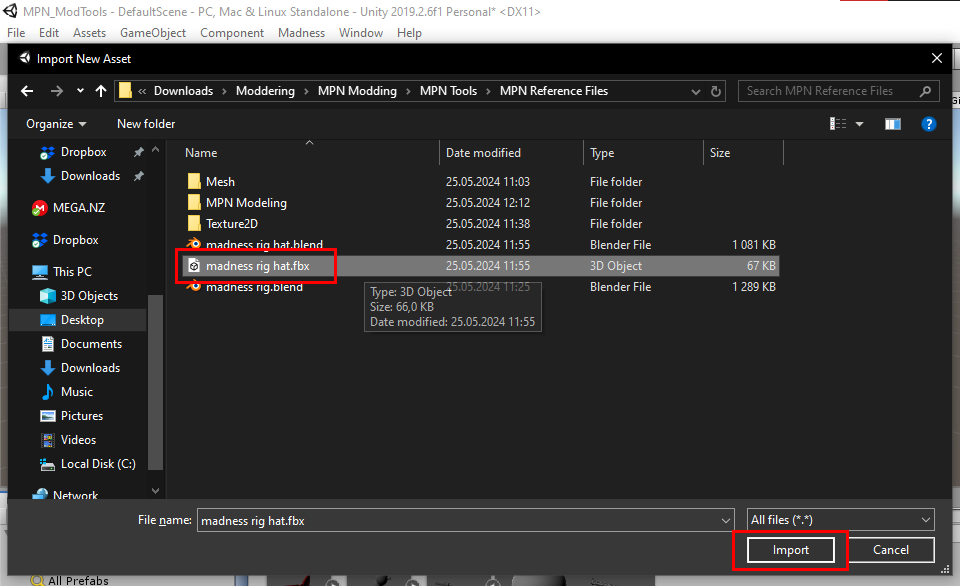Open Unity's Window menu

361,33
